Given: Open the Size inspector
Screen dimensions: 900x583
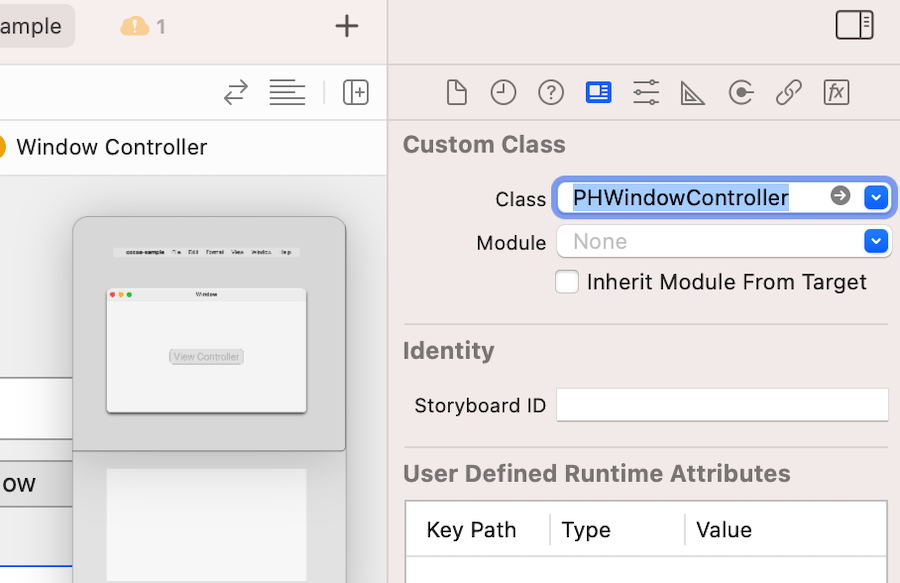Looking at the screenshot, I should tap(692, 93).
